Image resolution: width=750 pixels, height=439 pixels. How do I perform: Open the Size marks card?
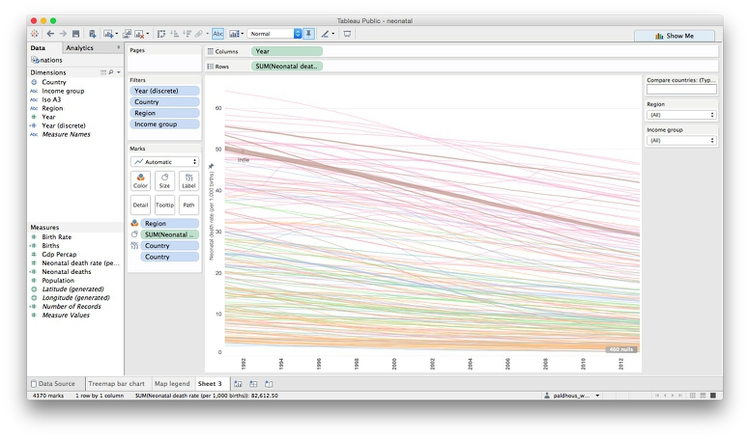(x=164, y=180)
